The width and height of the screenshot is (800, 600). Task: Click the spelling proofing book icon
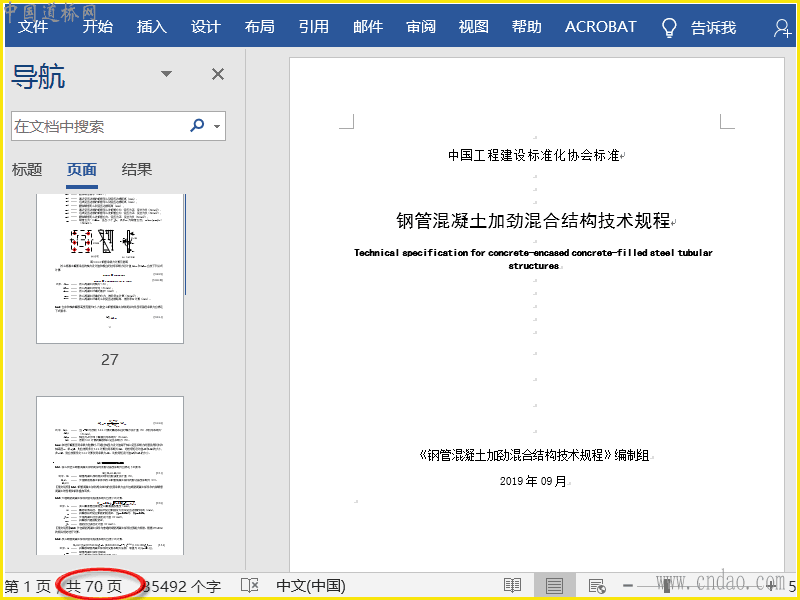(x=249, y=586)
